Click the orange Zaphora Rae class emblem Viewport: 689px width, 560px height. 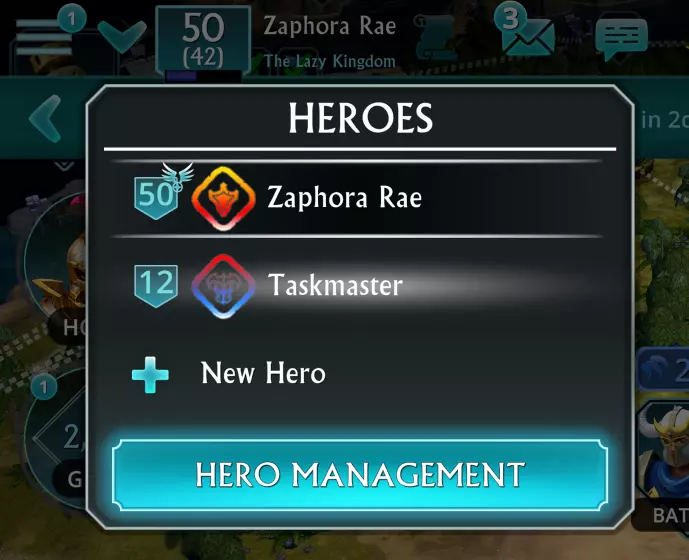pyautogui.click(x=224, y=198)
